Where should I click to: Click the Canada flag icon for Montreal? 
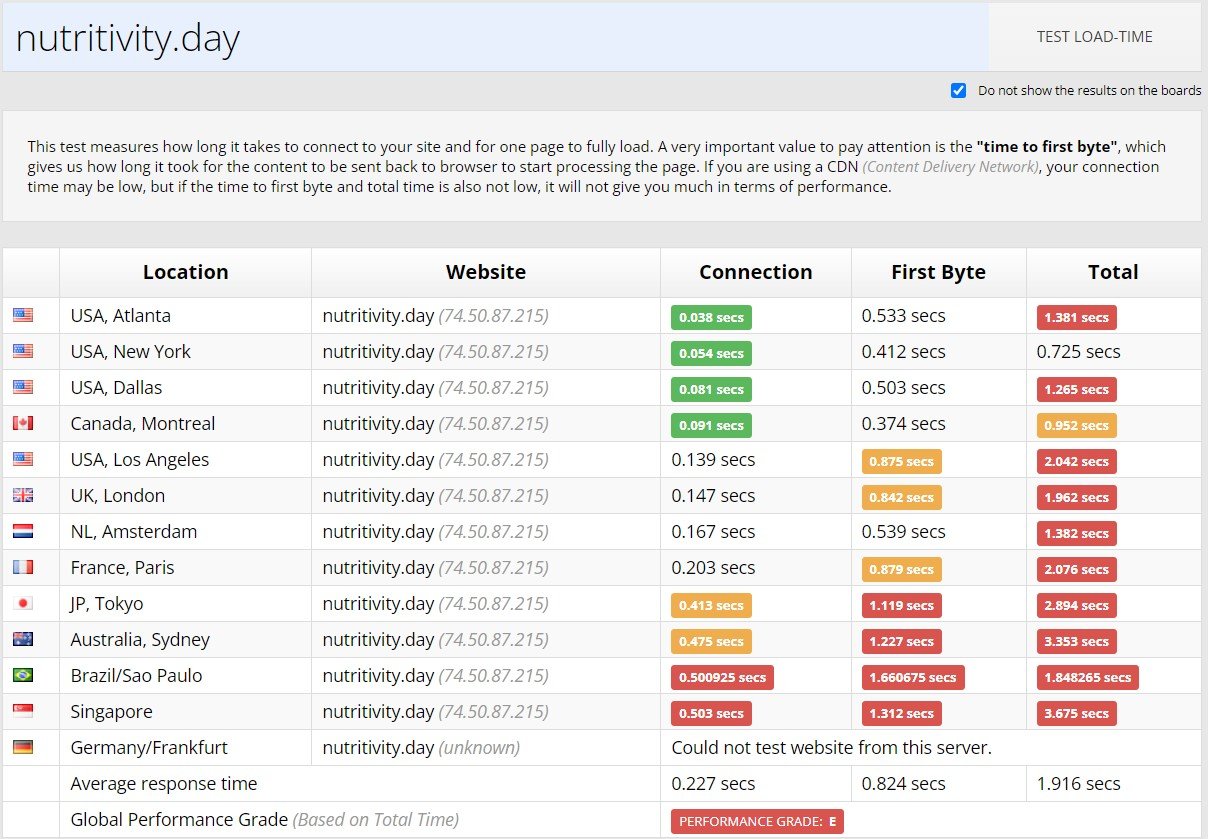point(23,424)
